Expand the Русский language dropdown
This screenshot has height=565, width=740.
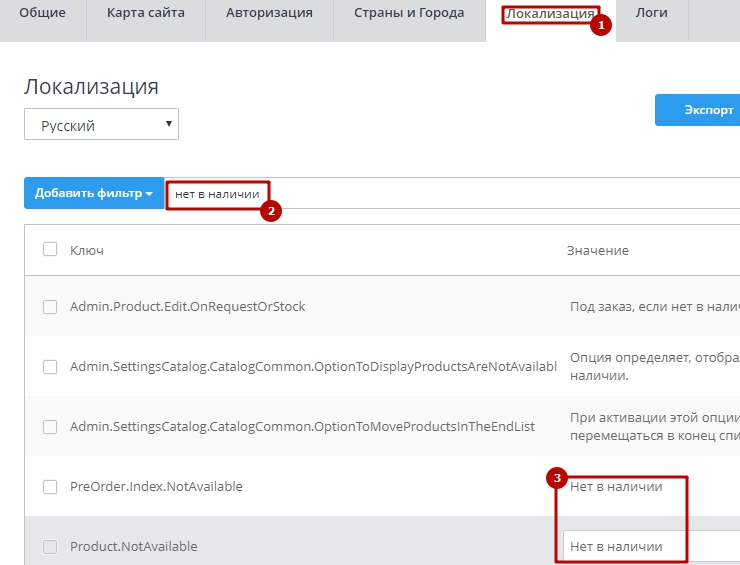101,126
